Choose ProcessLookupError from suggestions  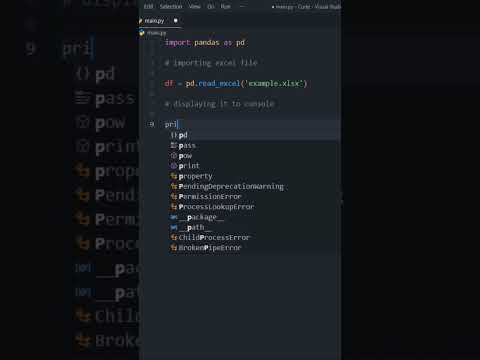(x=255, y=207)
